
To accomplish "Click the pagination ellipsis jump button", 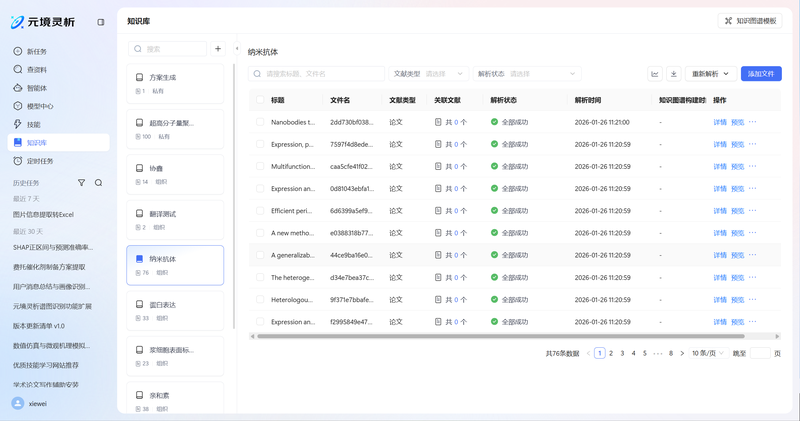I will tap(658, 353).
